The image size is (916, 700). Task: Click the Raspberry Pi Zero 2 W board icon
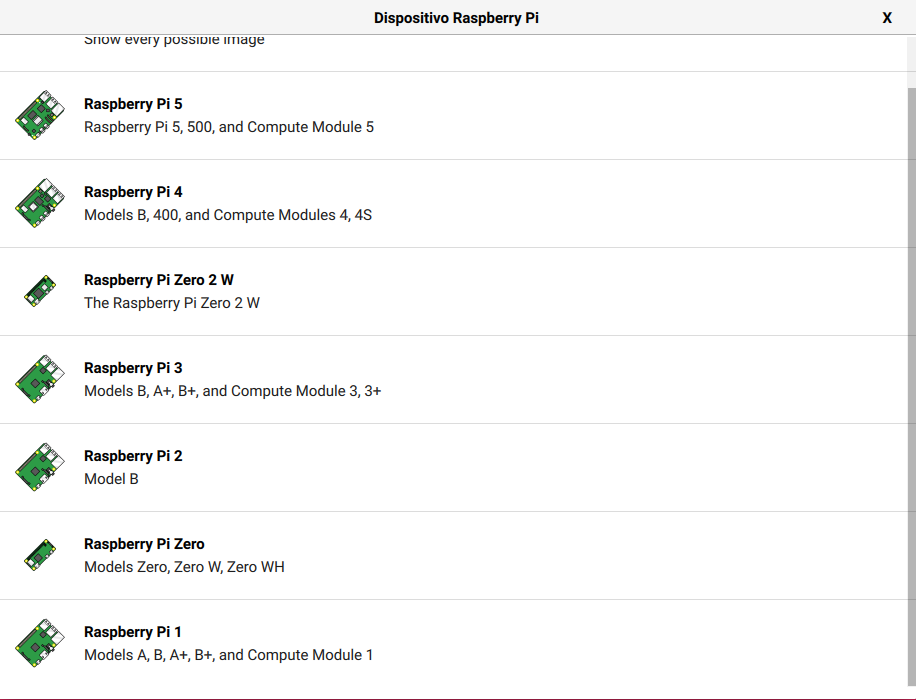pyautogui.click(x=40, y=291)
